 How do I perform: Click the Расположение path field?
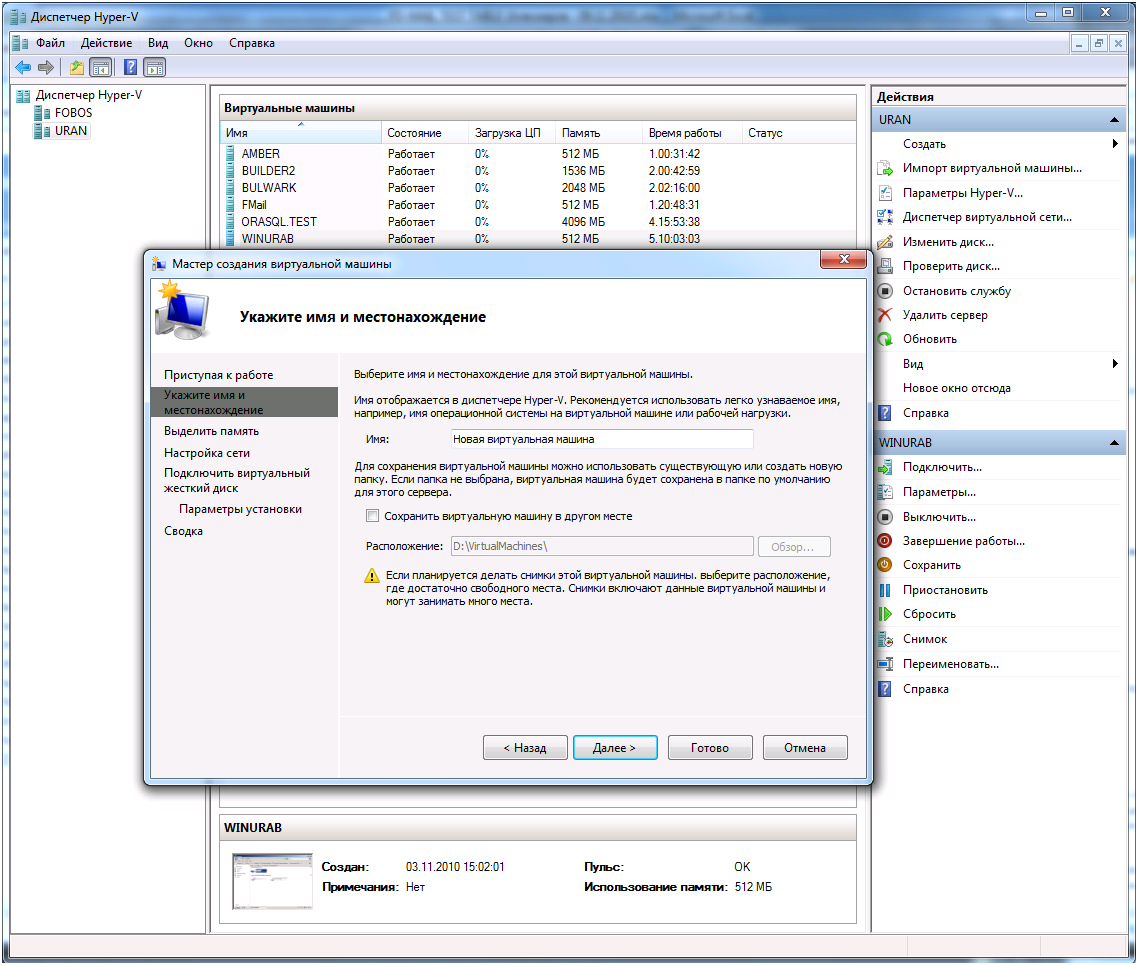coord(602,546)
